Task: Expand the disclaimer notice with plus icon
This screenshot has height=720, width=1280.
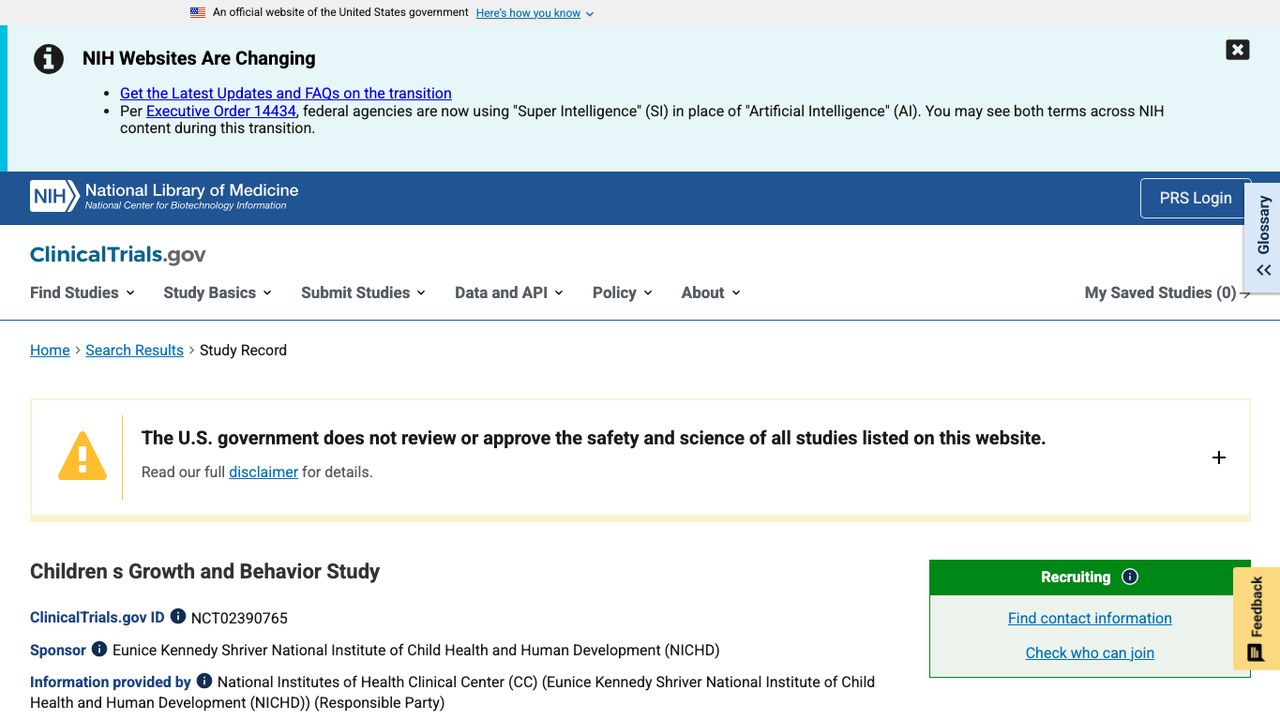Action: click(x=1219, y=458)
